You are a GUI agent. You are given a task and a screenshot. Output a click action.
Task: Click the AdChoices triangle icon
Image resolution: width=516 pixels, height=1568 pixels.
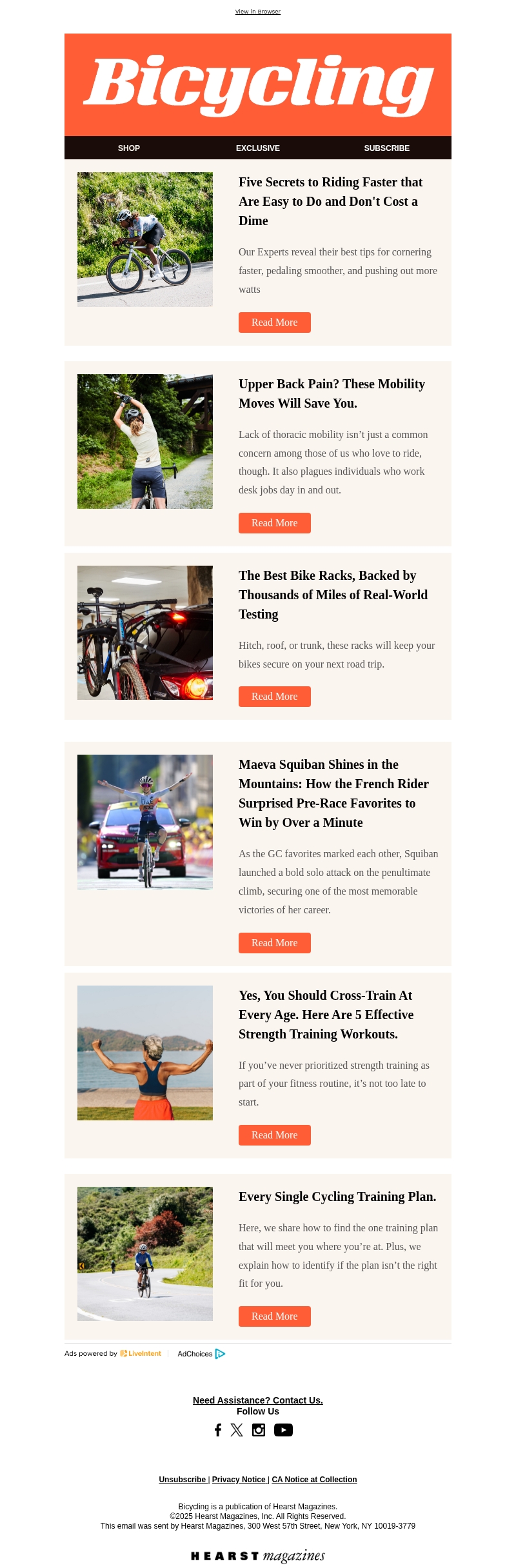[x=220, y=1354]
